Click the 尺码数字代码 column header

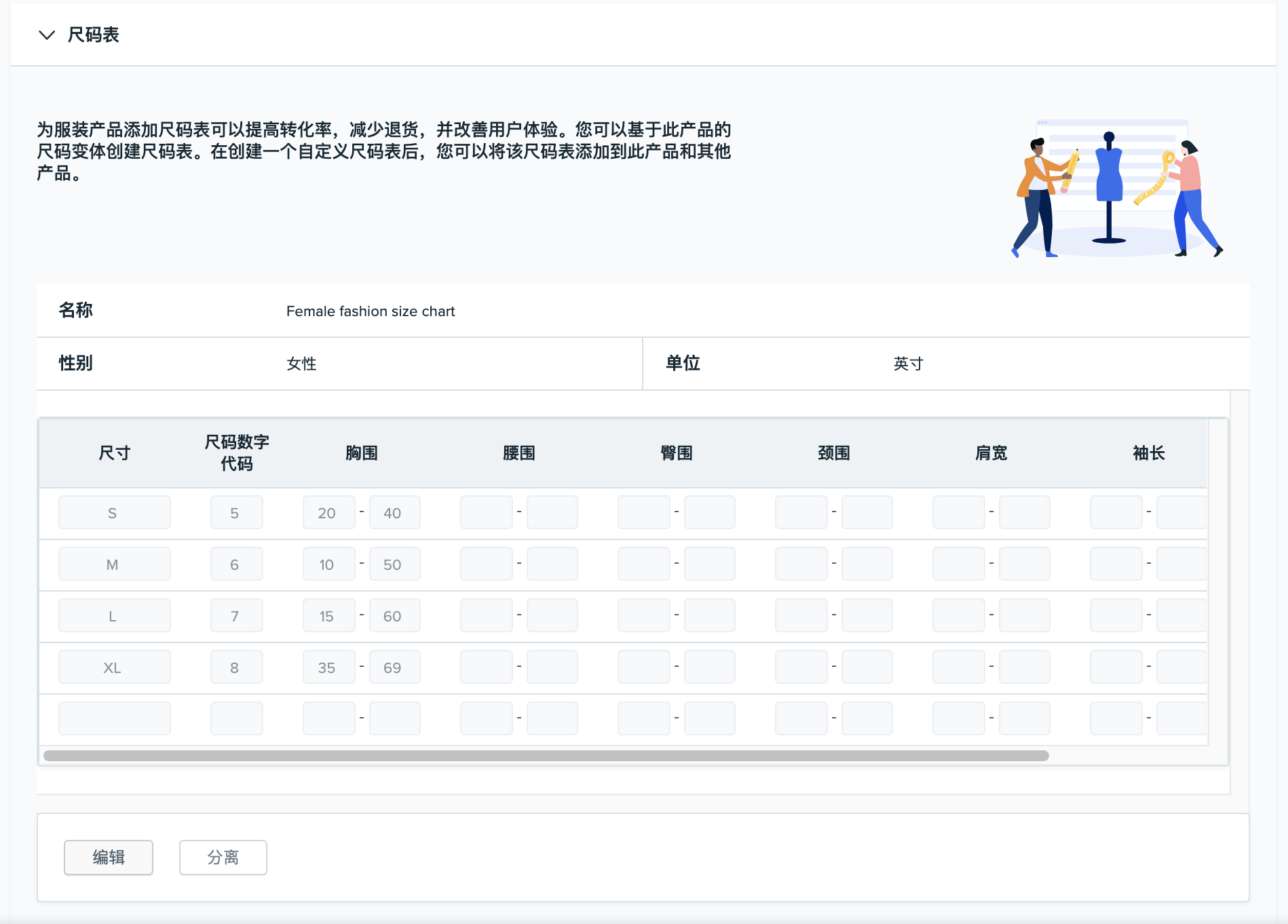click(237, 453)
